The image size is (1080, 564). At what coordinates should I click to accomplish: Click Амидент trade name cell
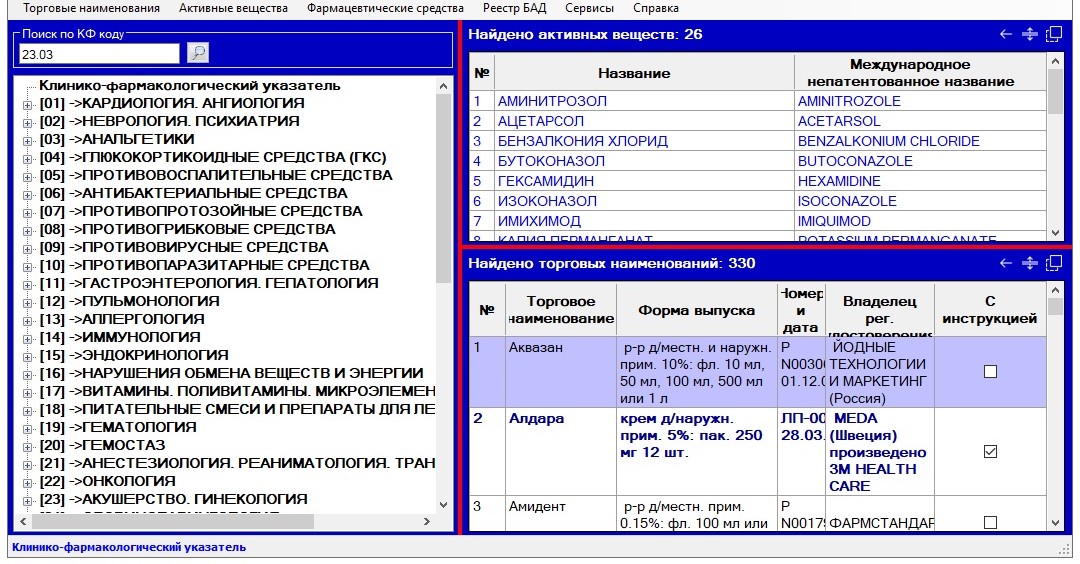pyautogui.click(x=561, y=514)
